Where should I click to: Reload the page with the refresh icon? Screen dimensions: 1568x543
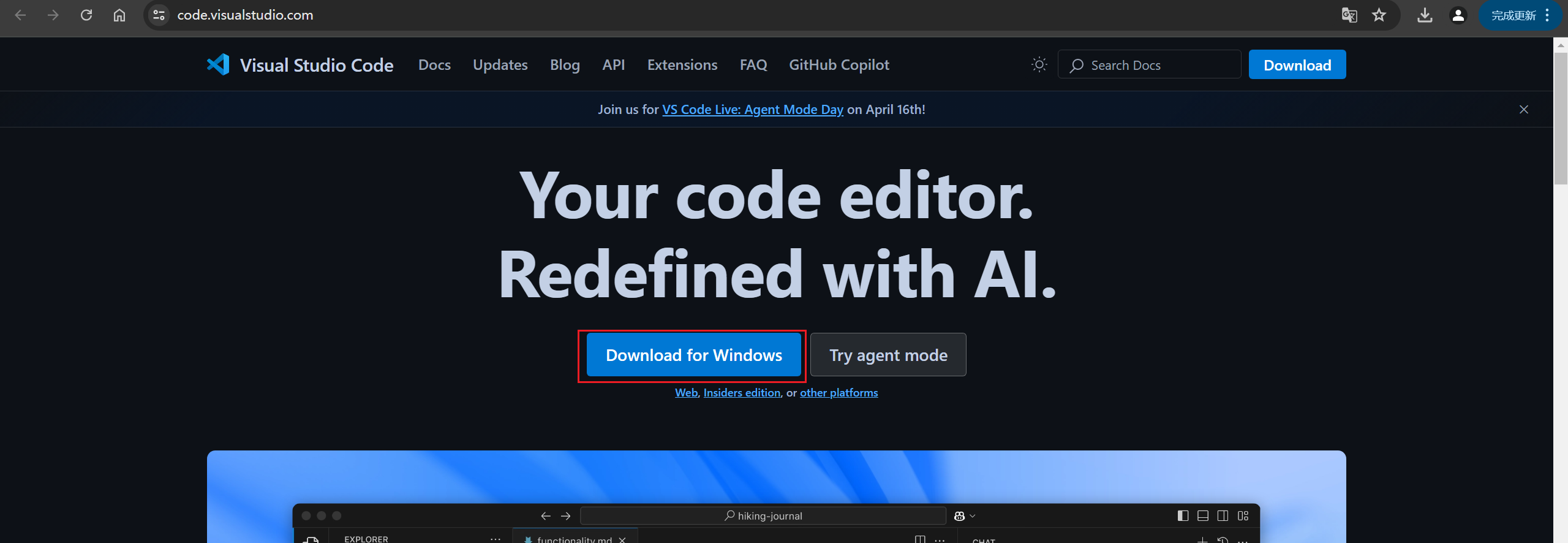click(x=86, y=15)
